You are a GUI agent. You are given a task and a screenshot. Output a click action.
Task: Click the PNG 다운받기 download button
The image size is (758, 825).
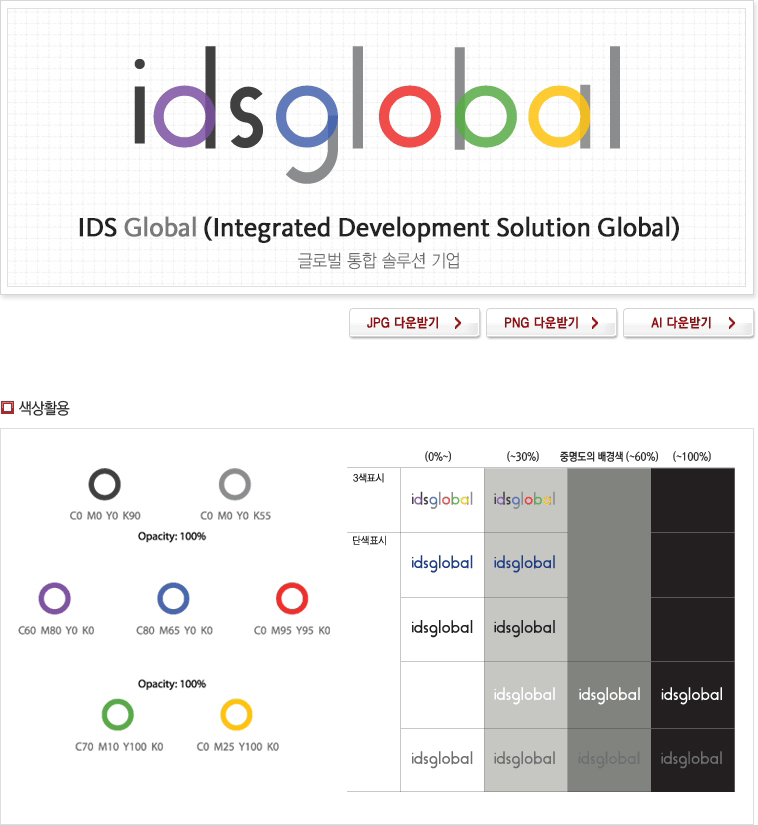(x=551, y=323)
